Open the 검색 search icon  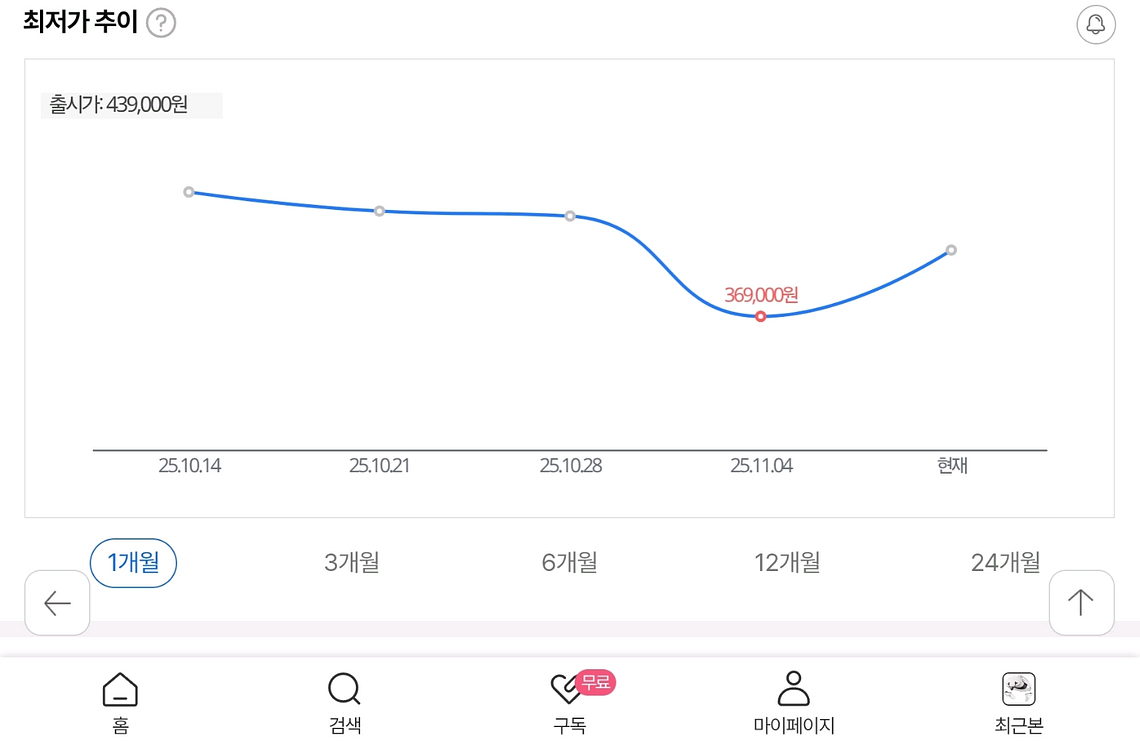tap(343, 690)
